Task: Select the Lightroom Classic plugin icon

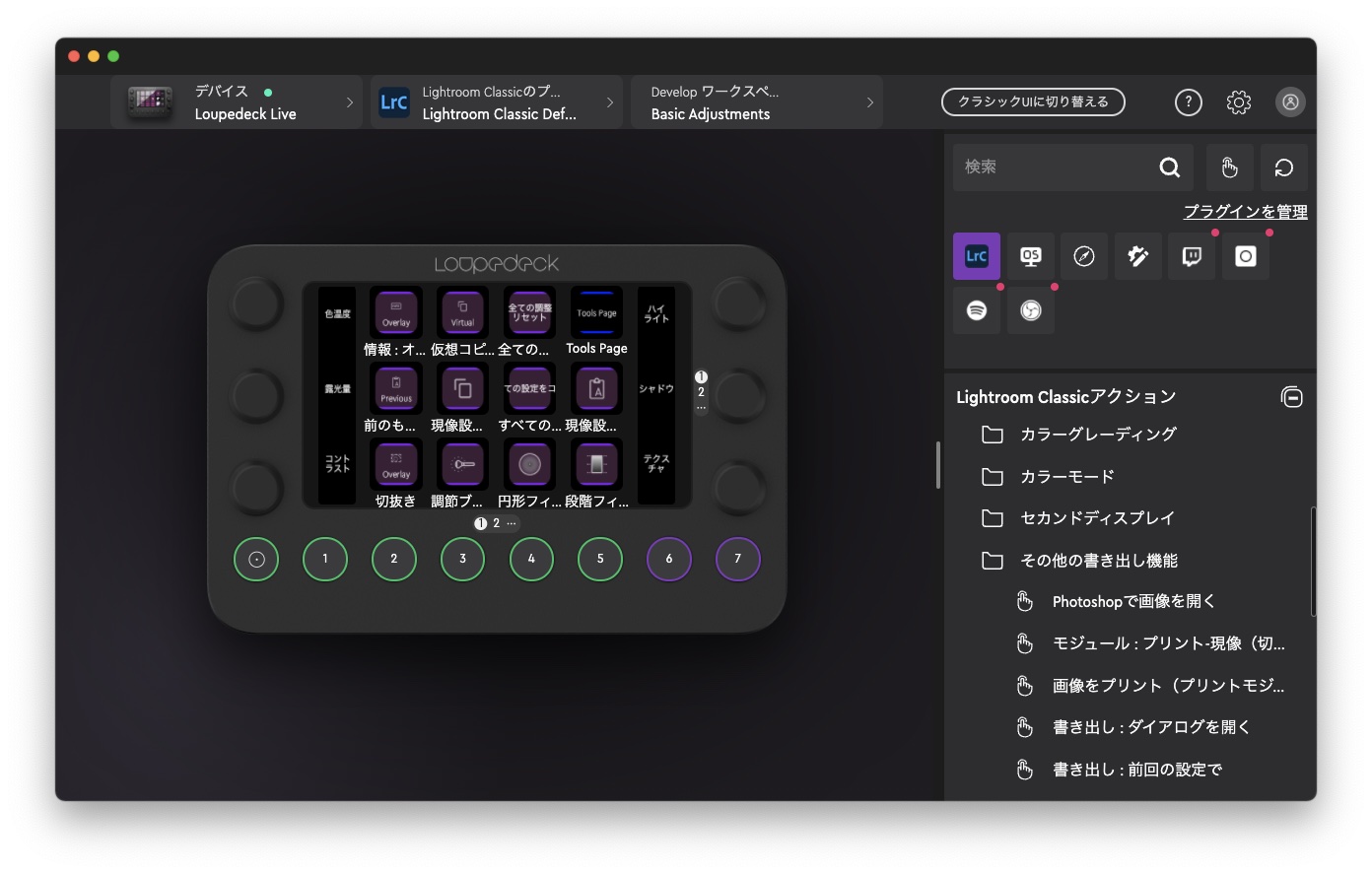Action: 977,256
